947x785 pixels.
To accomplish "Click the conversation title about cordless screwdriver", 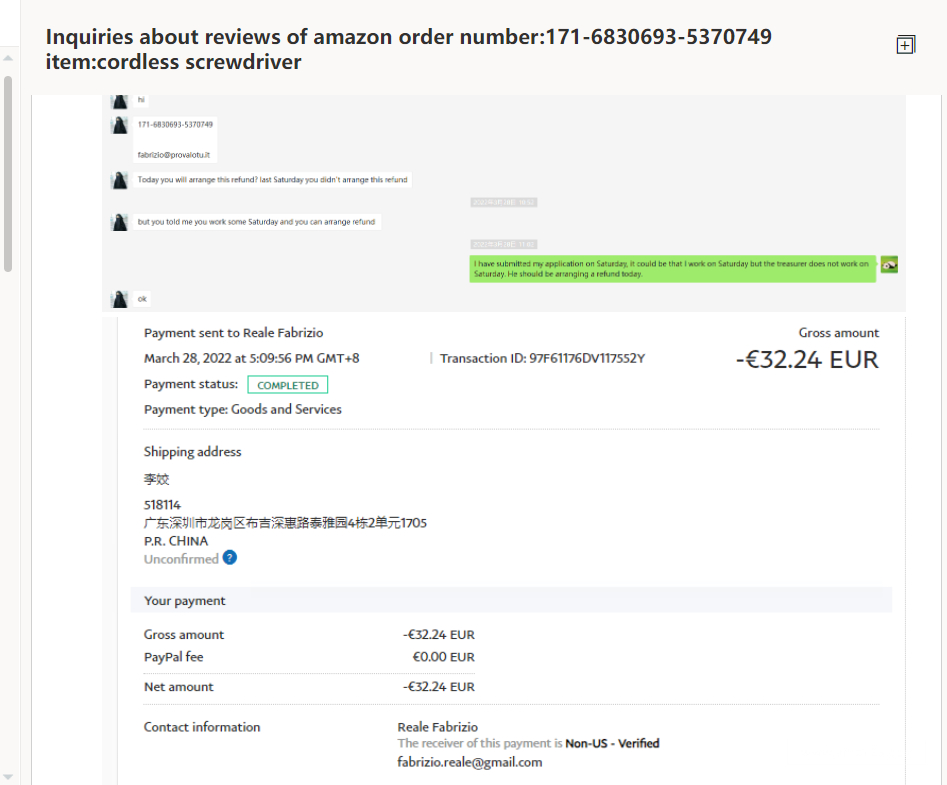I will click(409, 49).
